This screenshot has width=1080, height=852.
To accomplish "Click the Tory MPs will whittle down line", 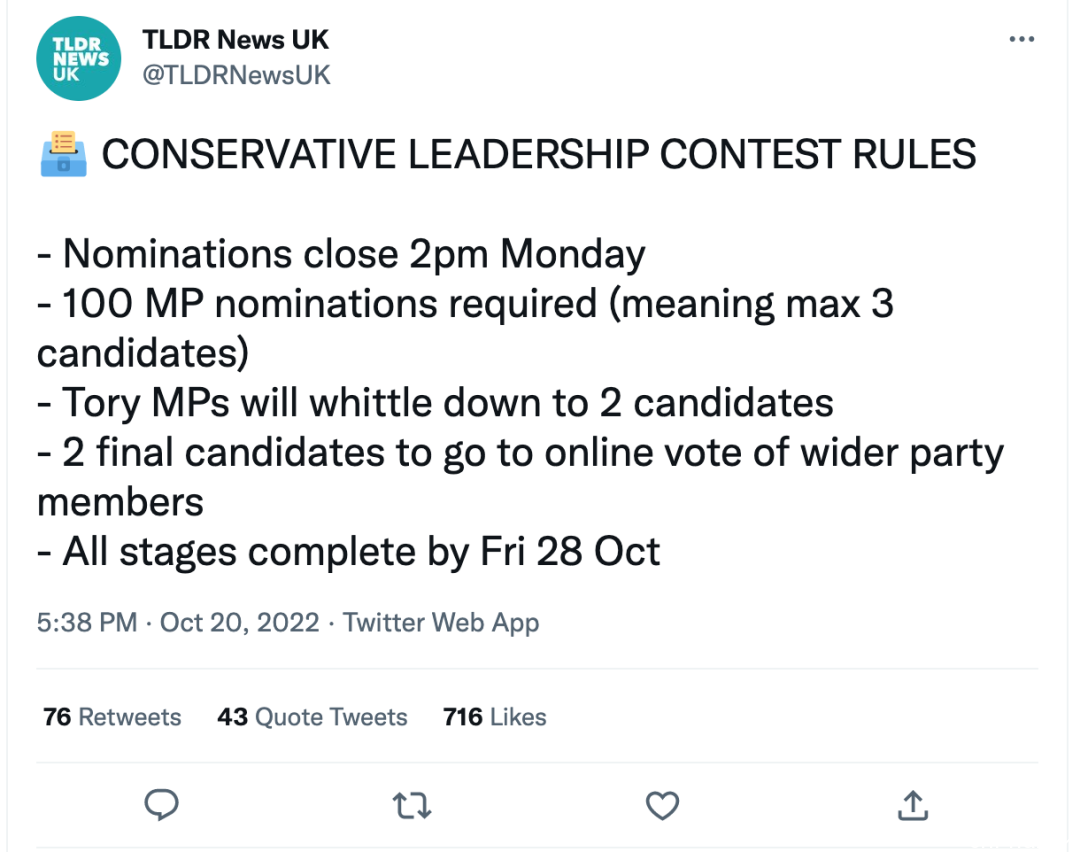I will 435,403.
